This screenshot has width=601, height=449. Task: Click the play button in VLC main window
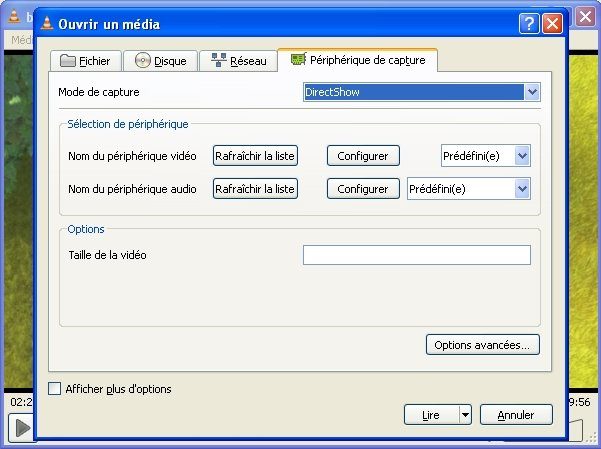[22, 428]
